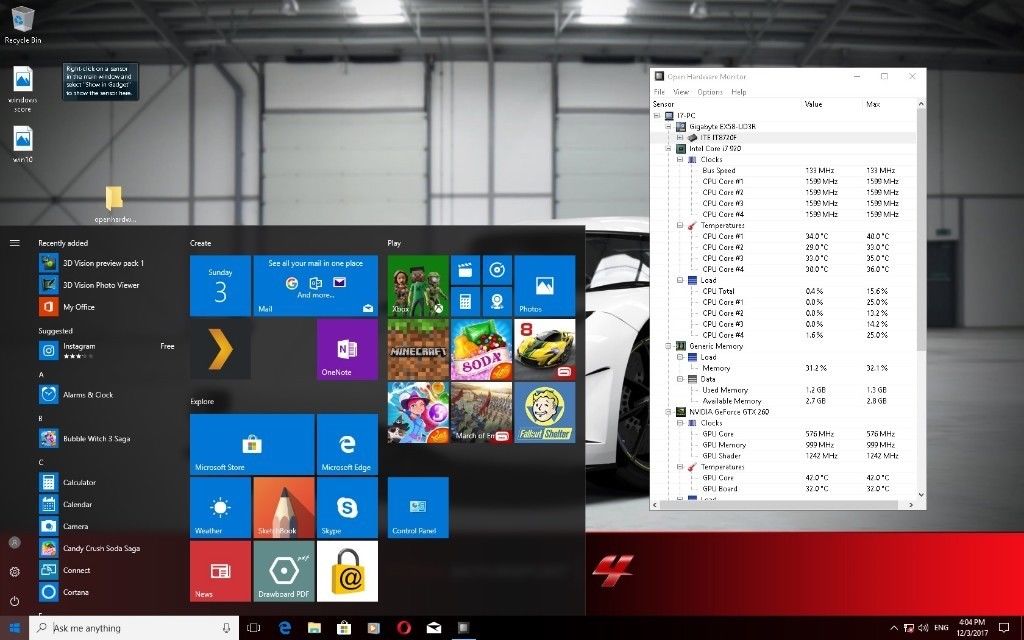Open the March of Empires tile
The image size is (1024, 640).
481,412
